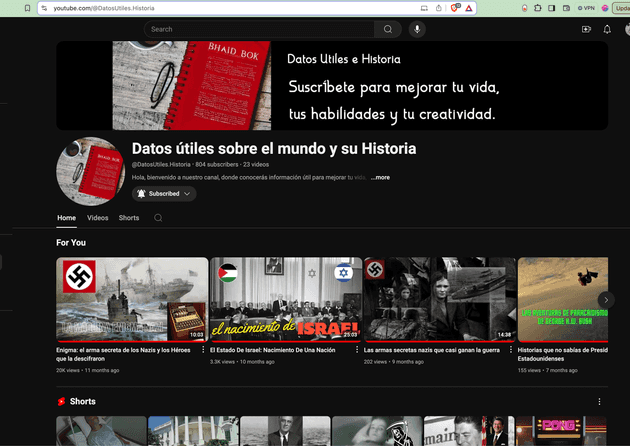This screenshot has height=446, width=630.
Task: Open the Enigma video title link
Action: click(x=123, y=354)
